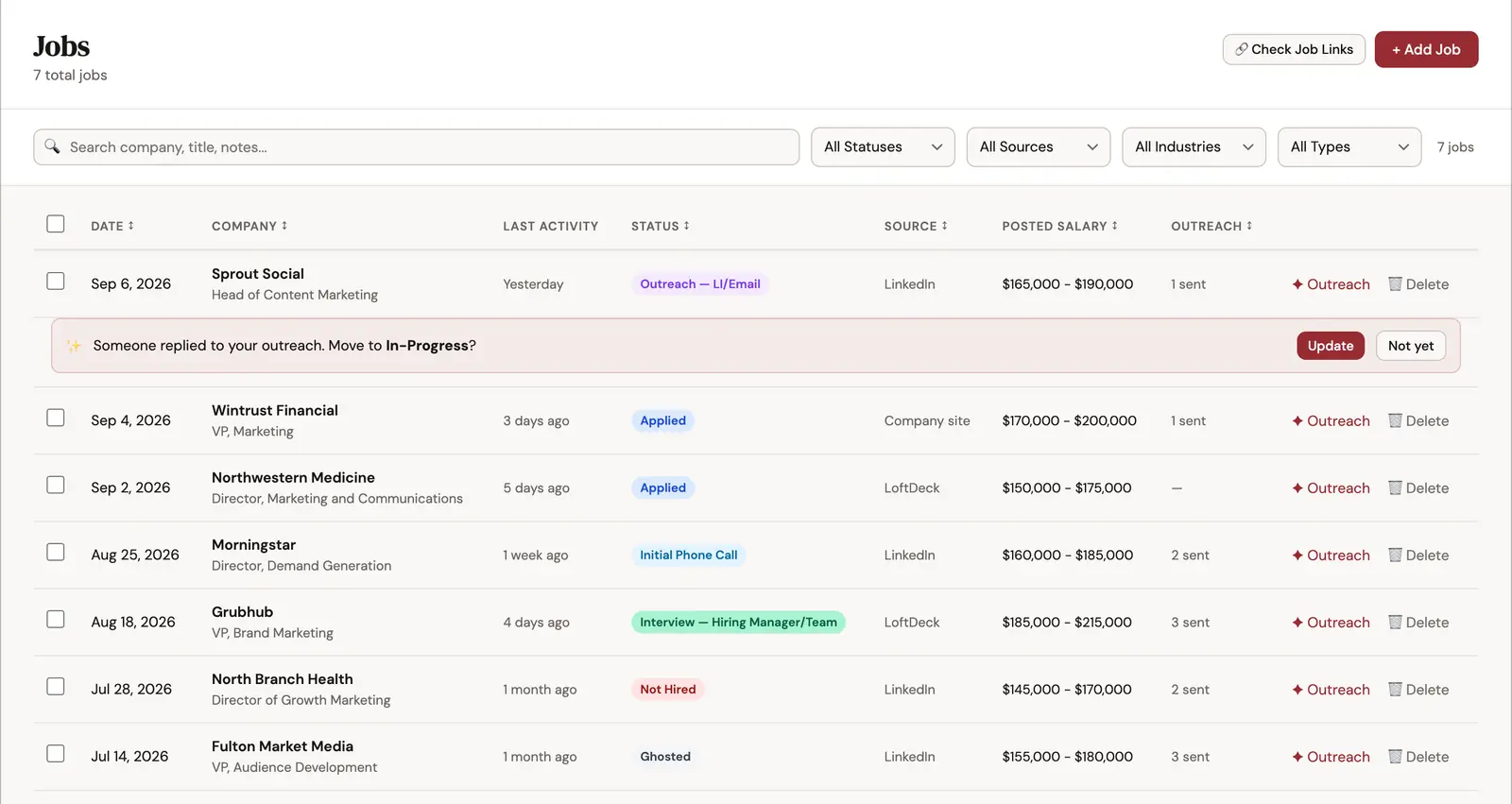Click trash icon for Wintrust Financial row
Screen dimensions: 1512x804
(1395, 420)
